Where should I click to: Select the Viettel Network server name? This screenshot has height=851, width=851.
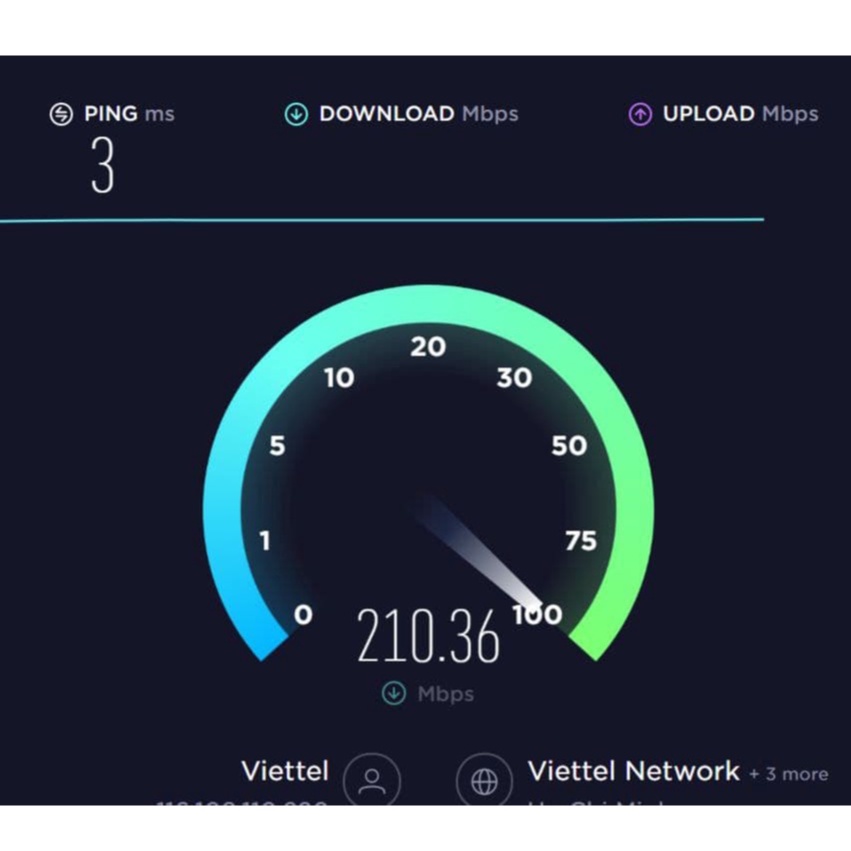(633, 771)
